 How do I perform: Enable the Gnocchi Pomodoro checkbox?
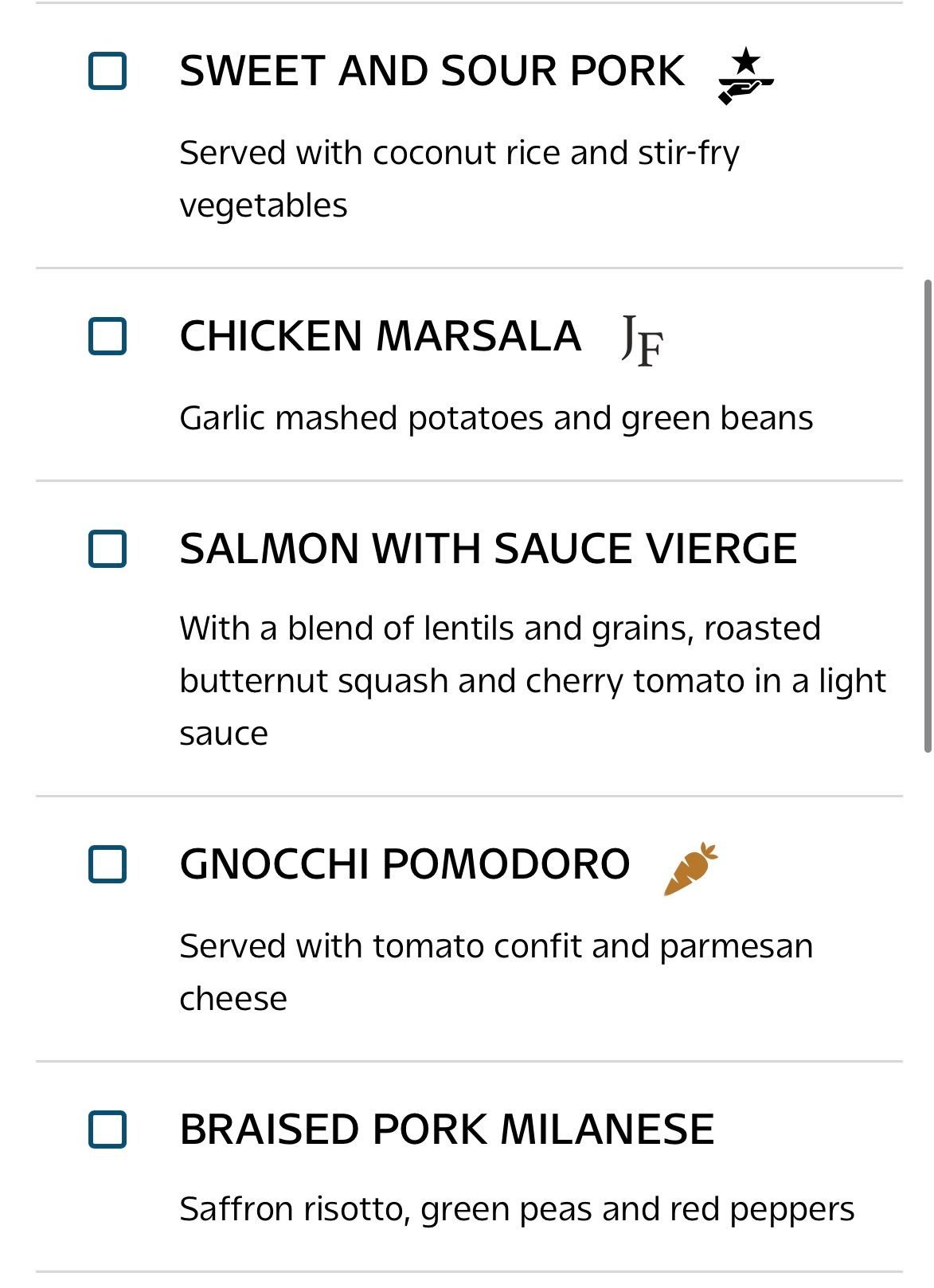(x=107, y=865)
